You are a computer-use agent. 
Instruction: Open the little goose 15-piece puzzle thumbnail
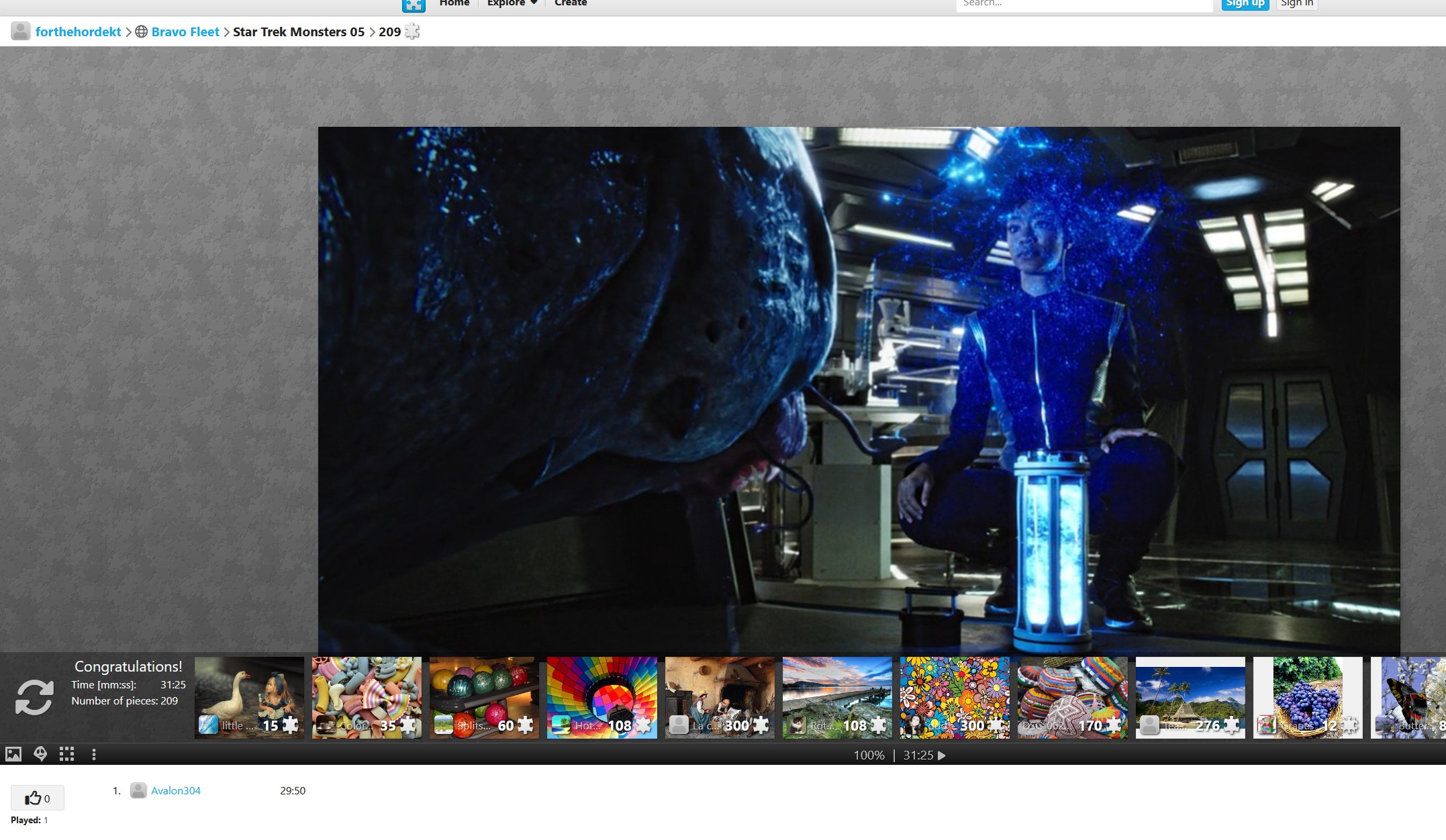(249, 698)
